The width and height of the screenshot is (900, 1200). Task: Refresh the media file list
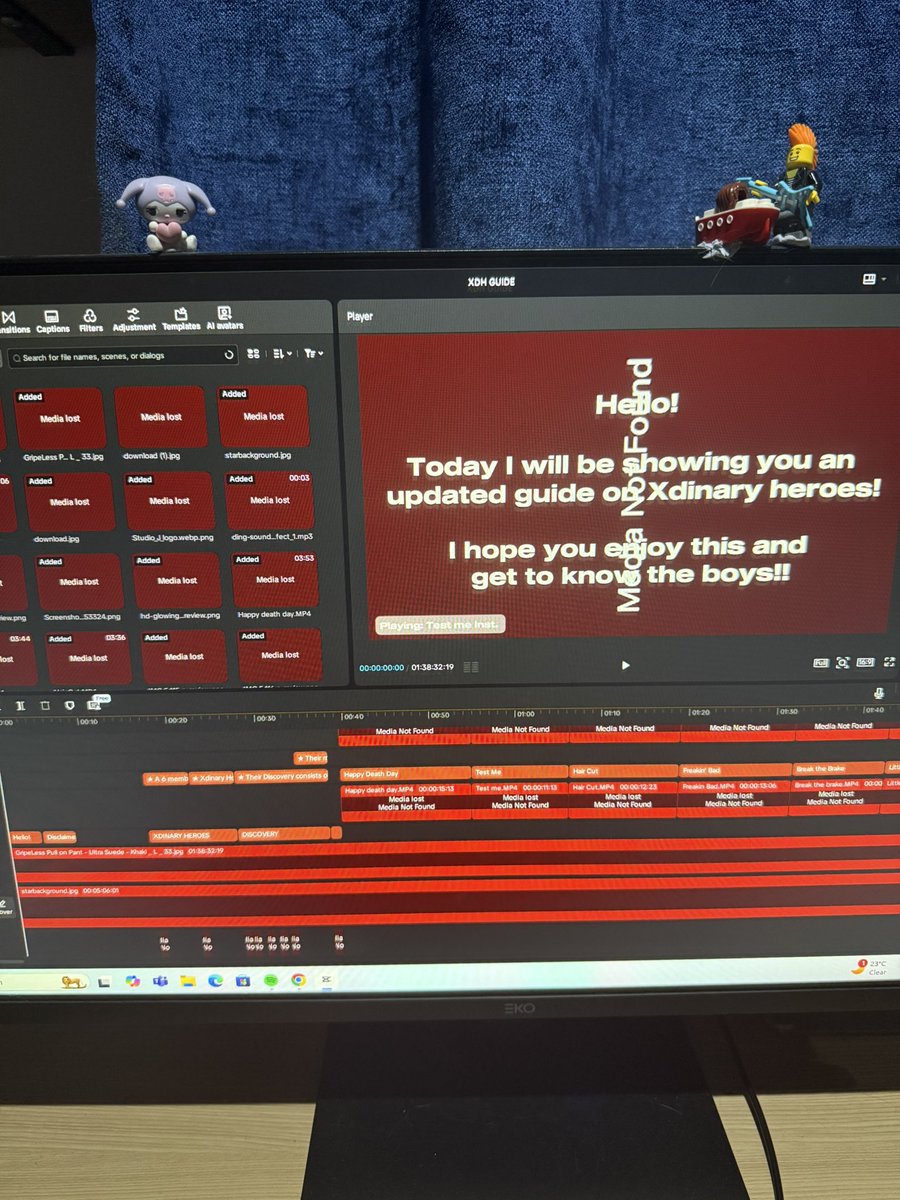(x=230, y=354)
